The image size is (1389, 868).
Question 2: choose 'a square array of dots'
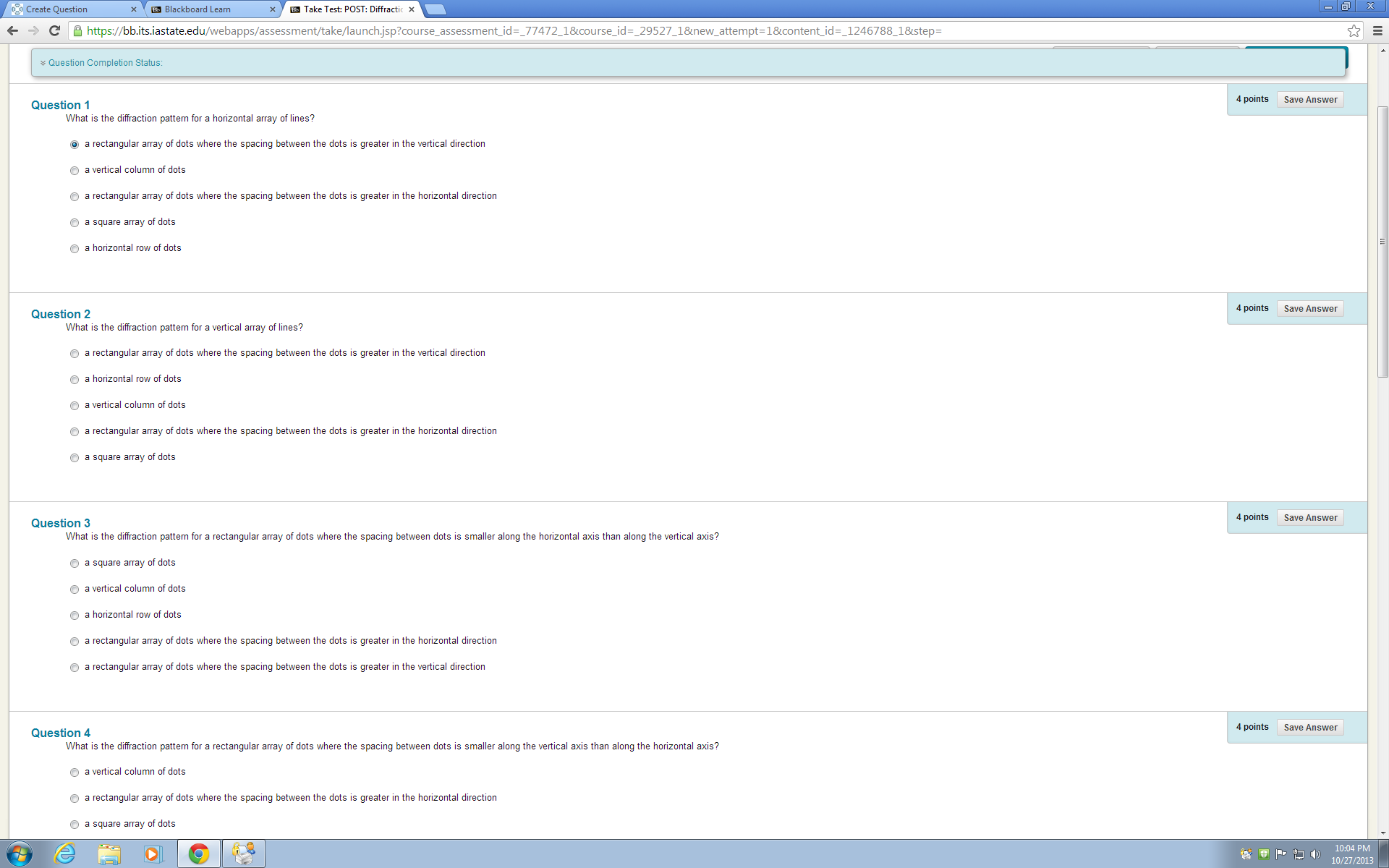75,458
